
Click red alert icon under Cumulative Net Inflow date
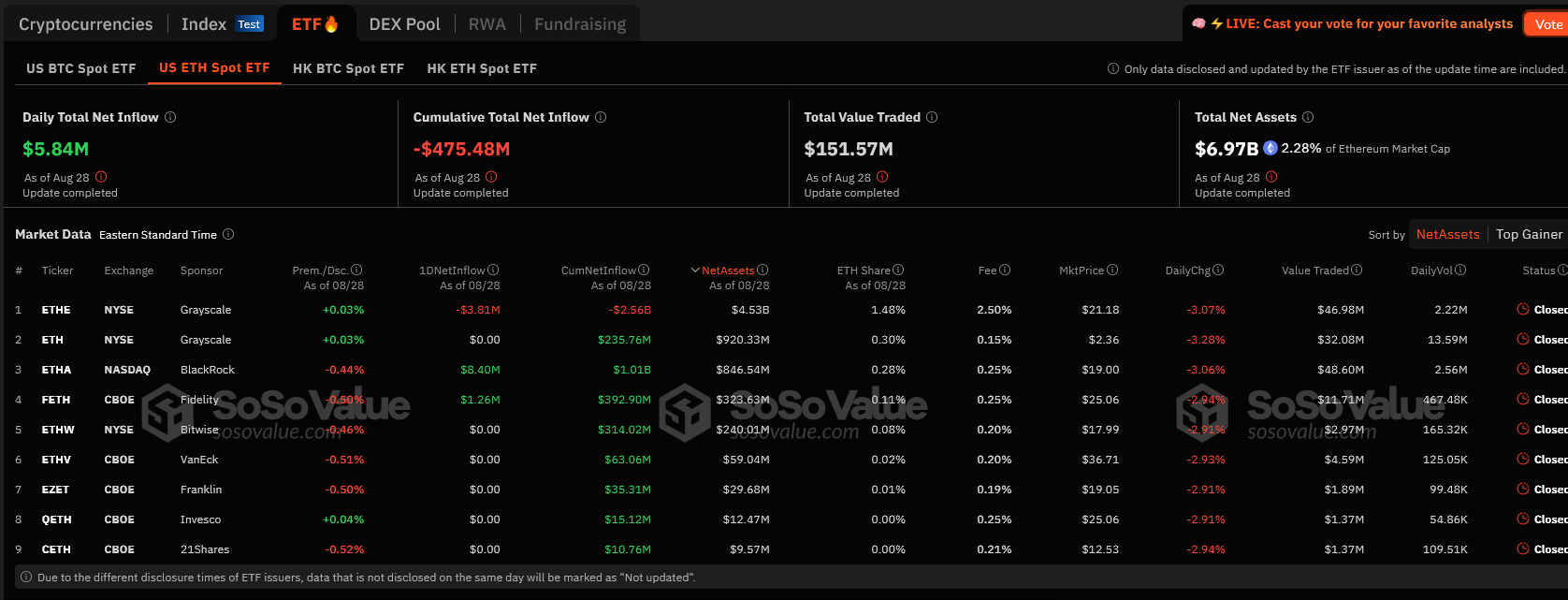click(x=491, y=177)
